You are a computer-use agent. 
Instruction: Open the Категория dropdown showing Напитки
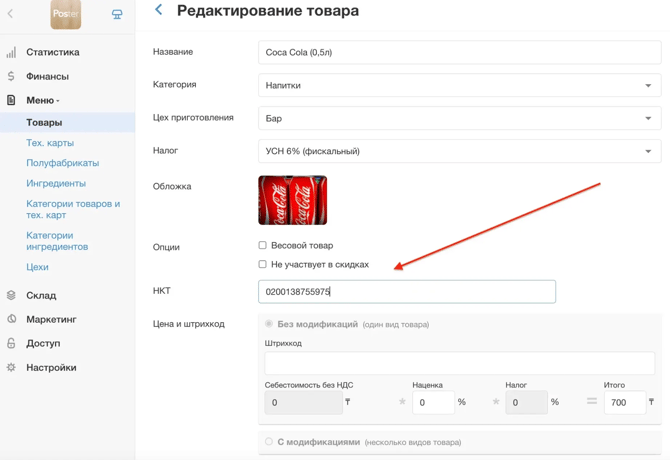[x=459, y=86]
